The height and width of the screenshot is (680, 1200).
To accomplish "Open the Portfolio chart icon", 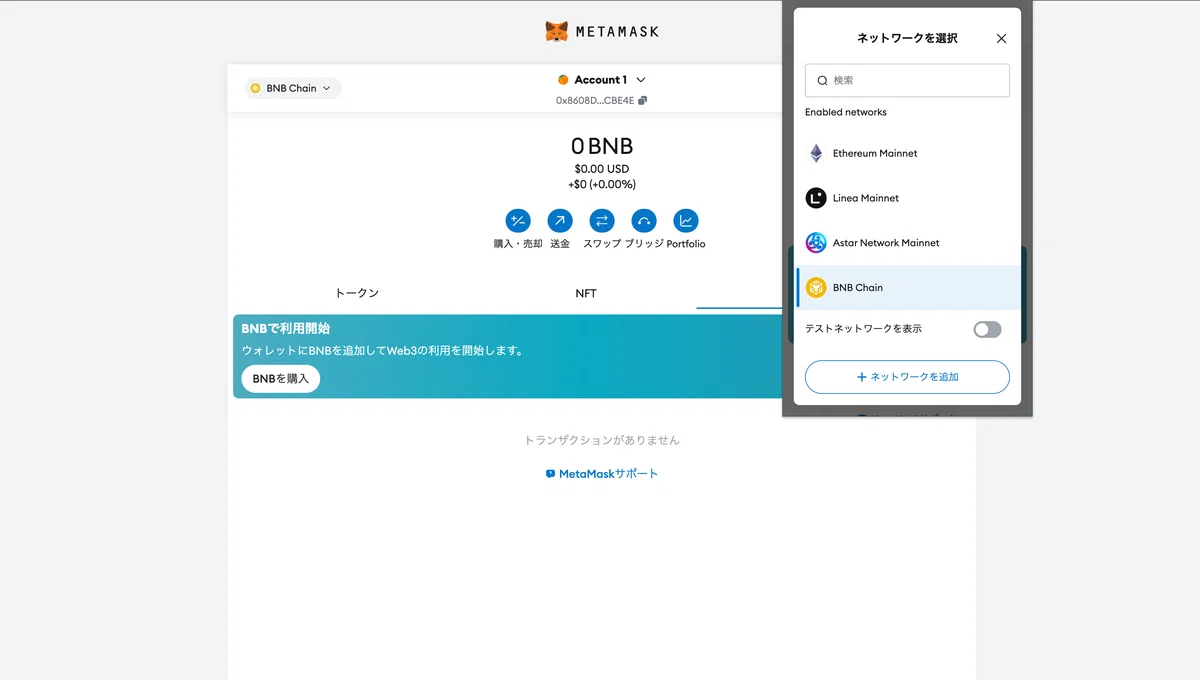I will coord(686,221).
